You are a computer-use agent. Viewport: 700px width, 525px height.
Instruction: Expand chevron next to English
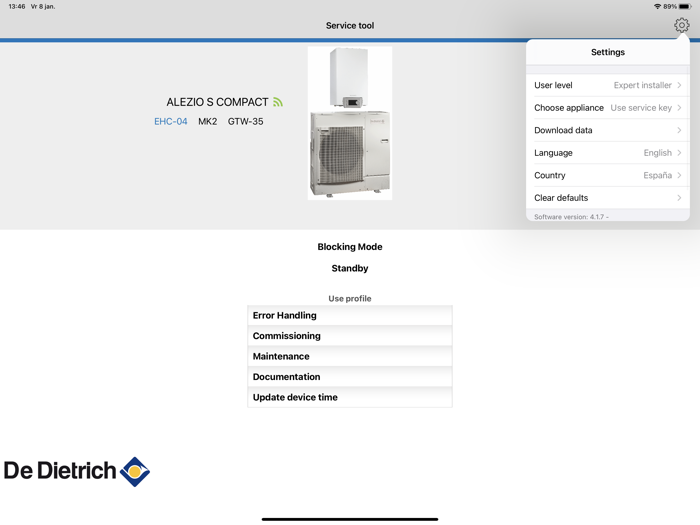[679, 153]
